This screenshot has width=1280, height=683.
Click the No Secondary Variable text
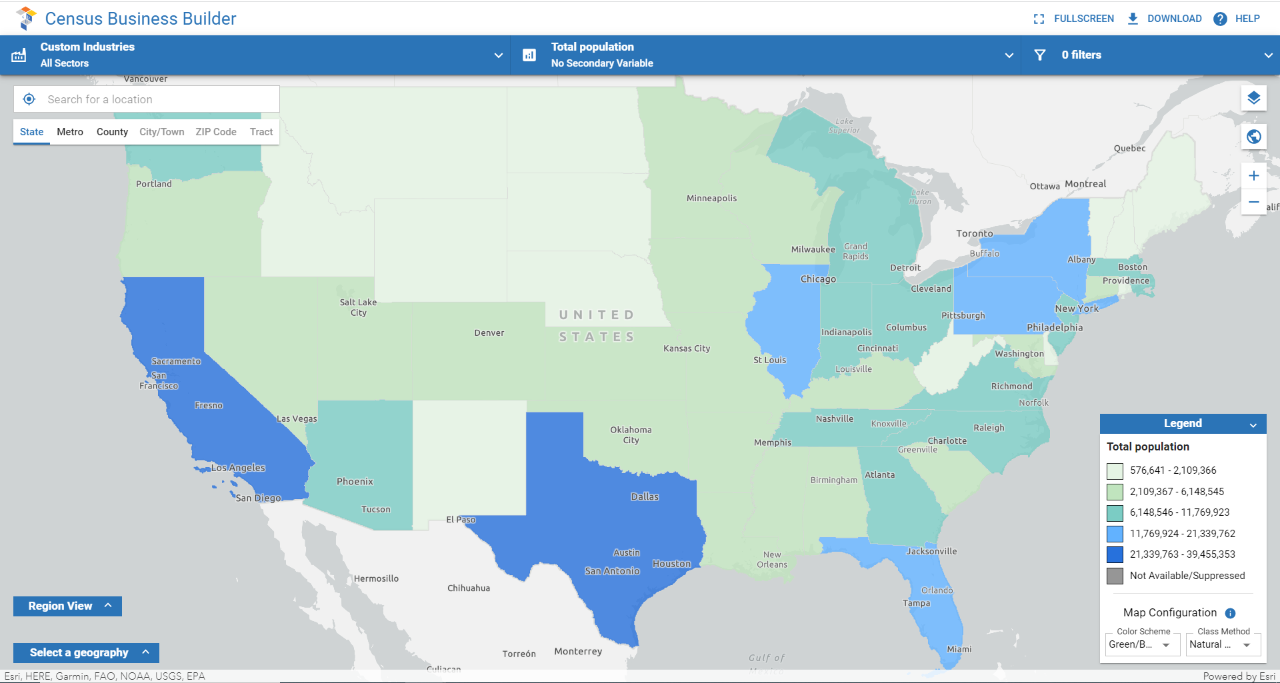click(x=602, y=64)
